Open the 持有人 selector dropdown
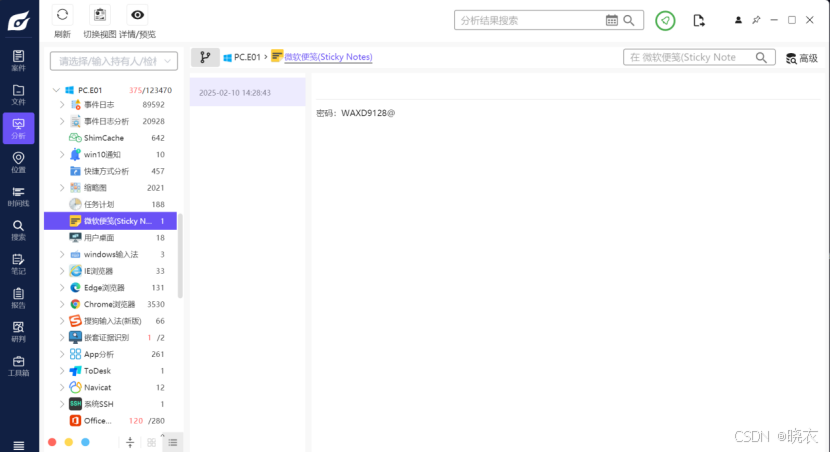 114,61
